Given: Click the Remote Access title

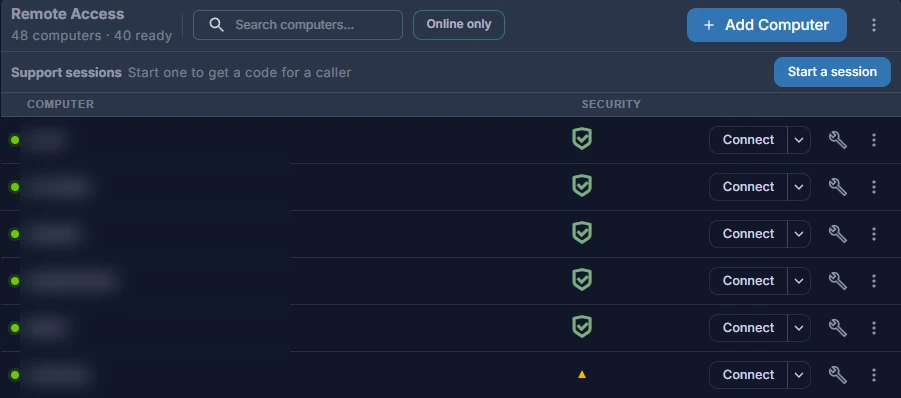Looking at the screenshot, I should tap(68, 14).
